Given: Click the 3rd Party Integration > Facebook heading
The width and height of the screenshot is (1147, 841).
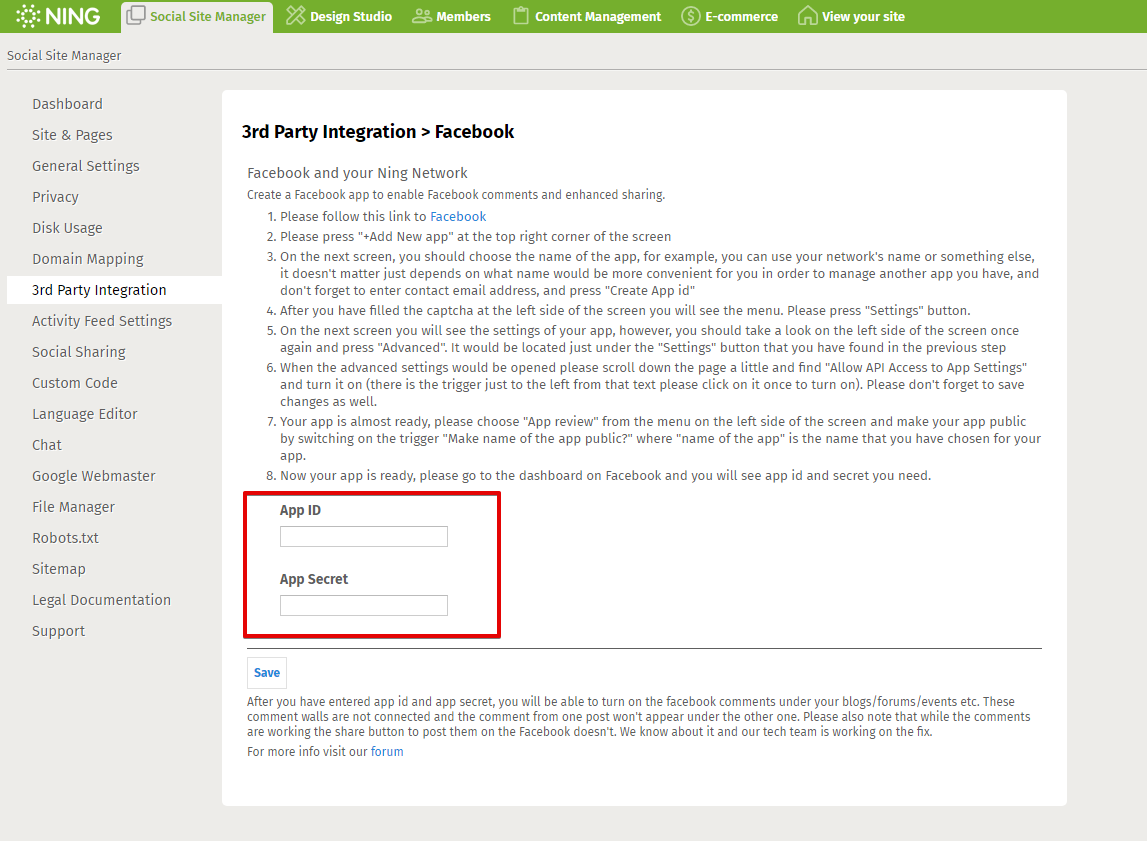Looking at the screenshot, I should tap(378, 132).
